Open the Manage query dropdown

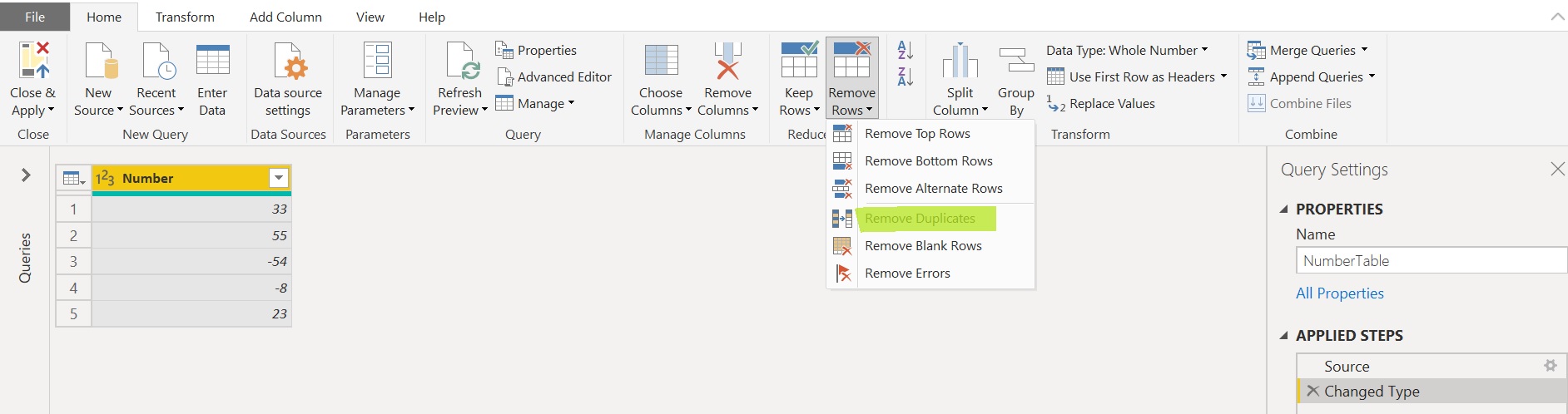click(534, 103)
